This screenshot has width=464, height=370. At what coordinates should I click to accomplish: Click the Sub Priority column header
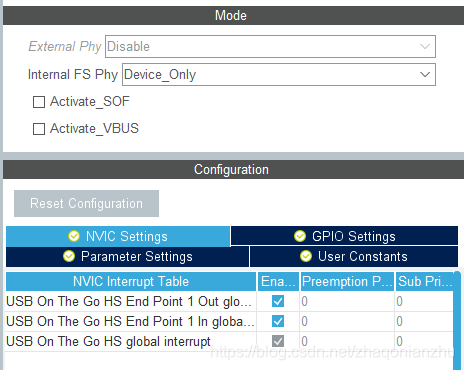point(424,282)
